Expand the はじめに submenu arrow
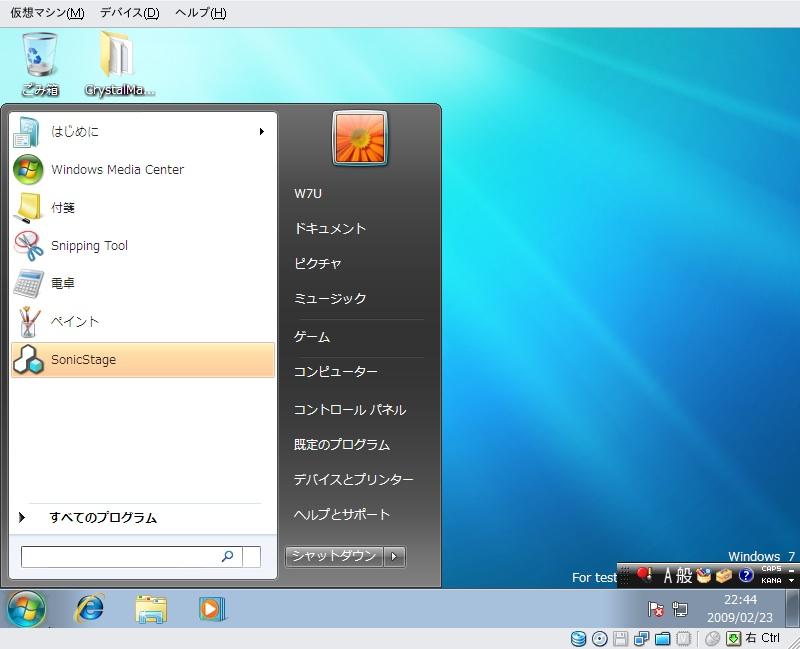Screen dimensions: 800x649 [262, 132]
